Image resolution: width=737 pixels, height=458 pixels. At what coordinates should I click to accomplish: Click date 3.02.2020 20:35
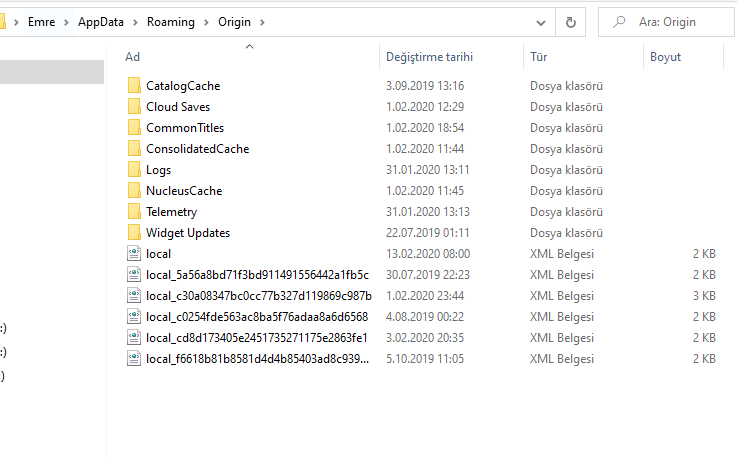click(x=425, y=338)
